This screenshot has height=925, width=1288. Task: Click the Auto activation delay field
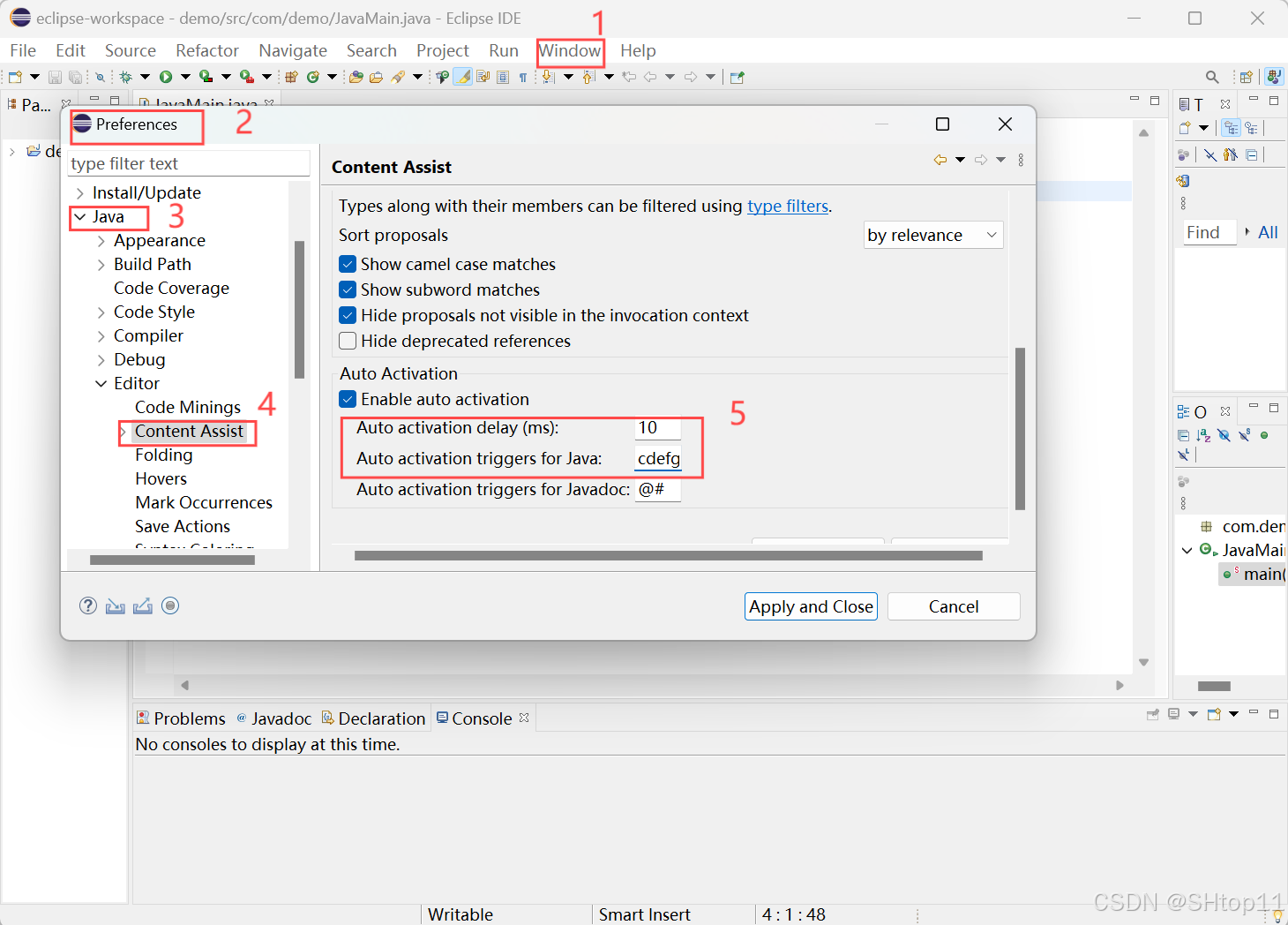click(x=658, y=428)
